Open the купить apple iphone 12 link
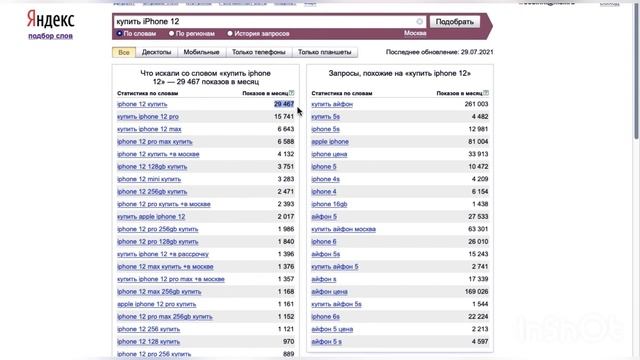The height and width of the screenshot is (360, 640). pos(151,217)
